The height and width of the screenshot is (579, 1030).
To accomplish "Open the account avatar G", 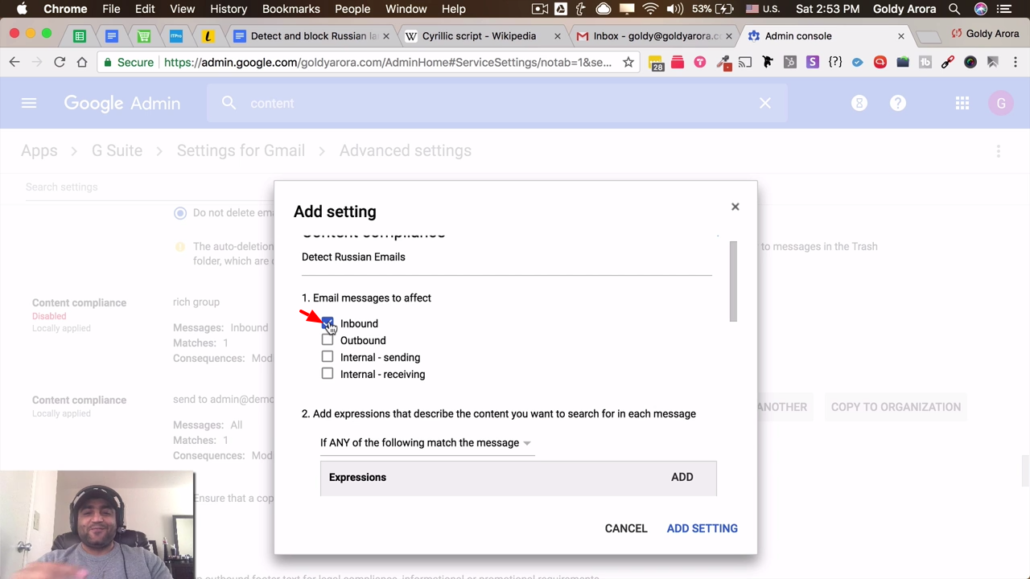I will (x=1001, y=103).
